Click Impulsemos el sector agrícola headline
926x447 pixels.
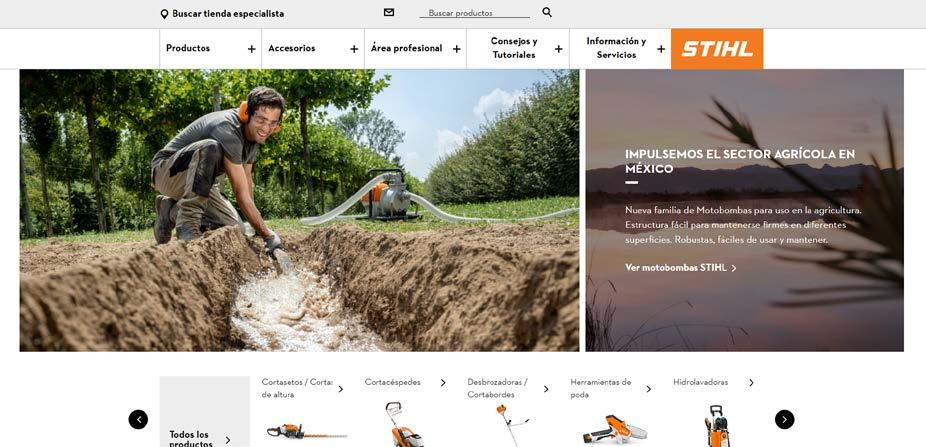point(740,161)
